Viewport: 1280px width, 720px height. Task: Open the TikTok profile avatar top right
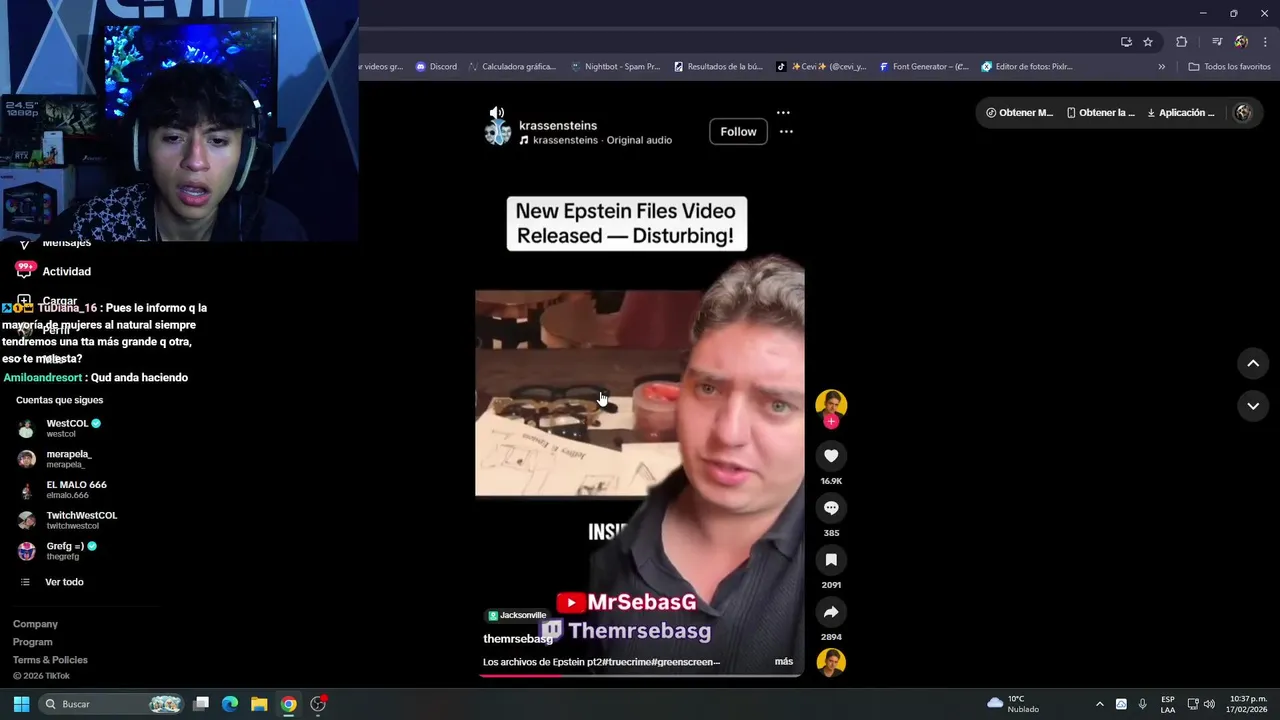click(1243, 113)
